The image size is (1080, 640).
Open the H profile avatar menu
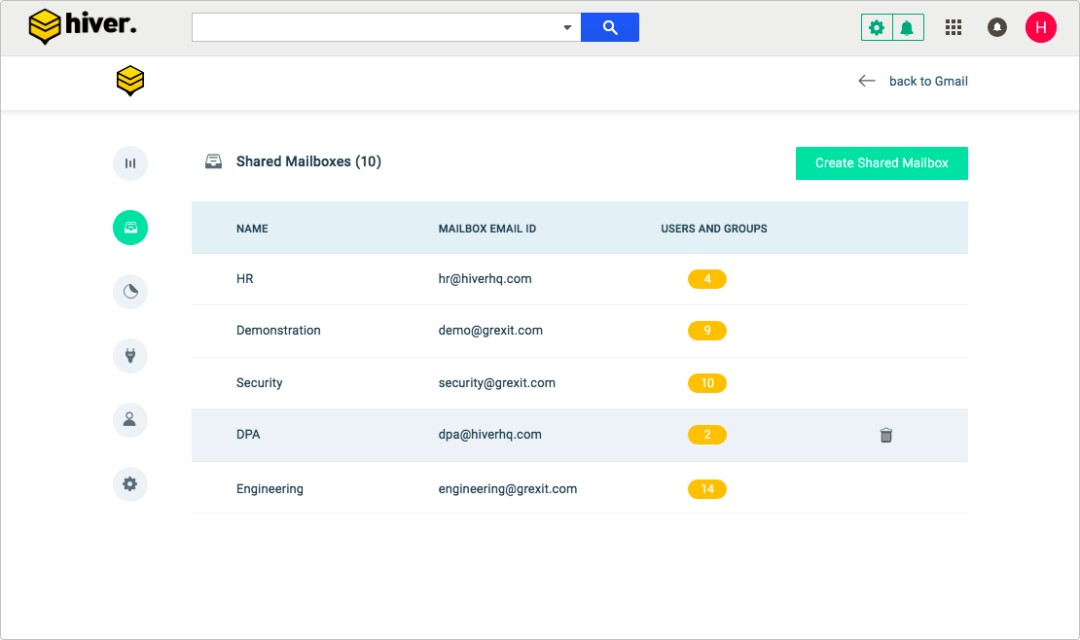click(1041, 27)
